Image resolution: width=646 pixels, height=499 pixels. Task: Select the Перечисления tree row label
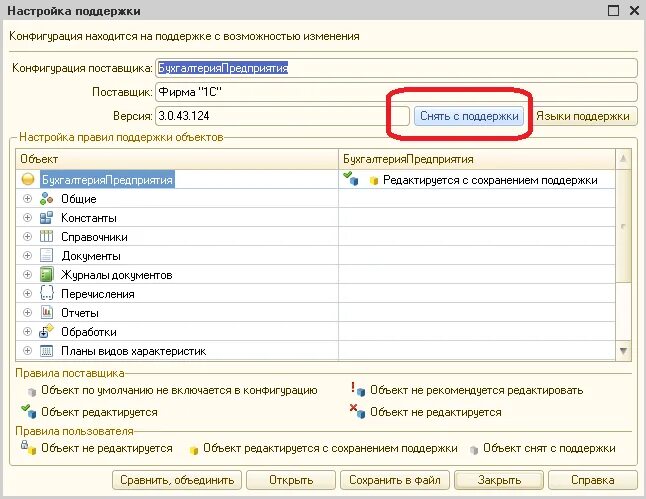pyautogui.click(x=98, y=294)
